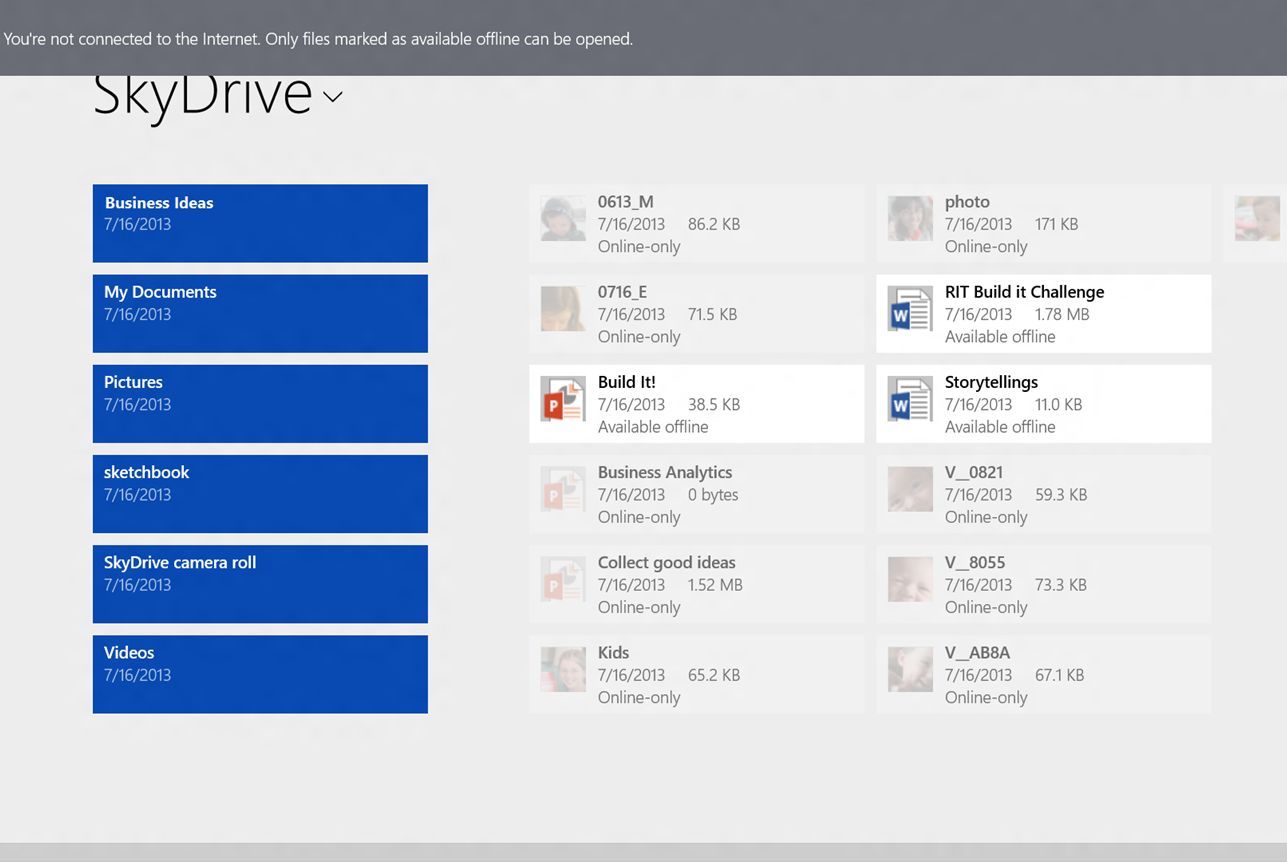This screenshot has height=862, width=1287.
Task: Click the Word icon of RIT Build it Challenge
Action: pos(910,308)
